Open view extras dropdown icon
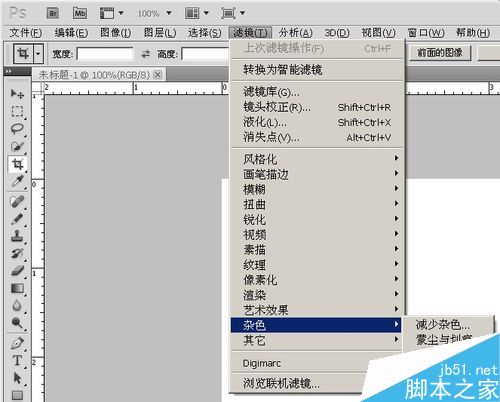The width and height of the screenshot is (500, 402). 112,13
